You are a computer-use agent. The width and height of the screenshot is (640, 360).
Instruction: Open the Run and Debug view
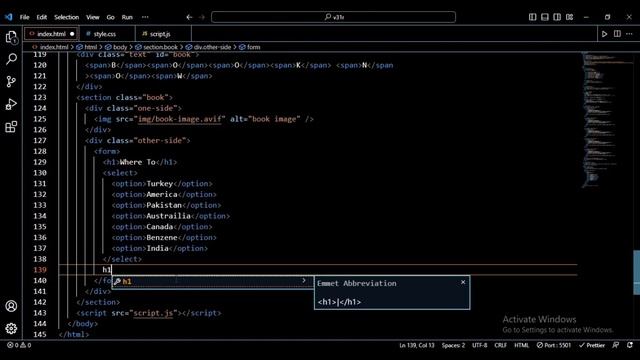coord(11,104)
